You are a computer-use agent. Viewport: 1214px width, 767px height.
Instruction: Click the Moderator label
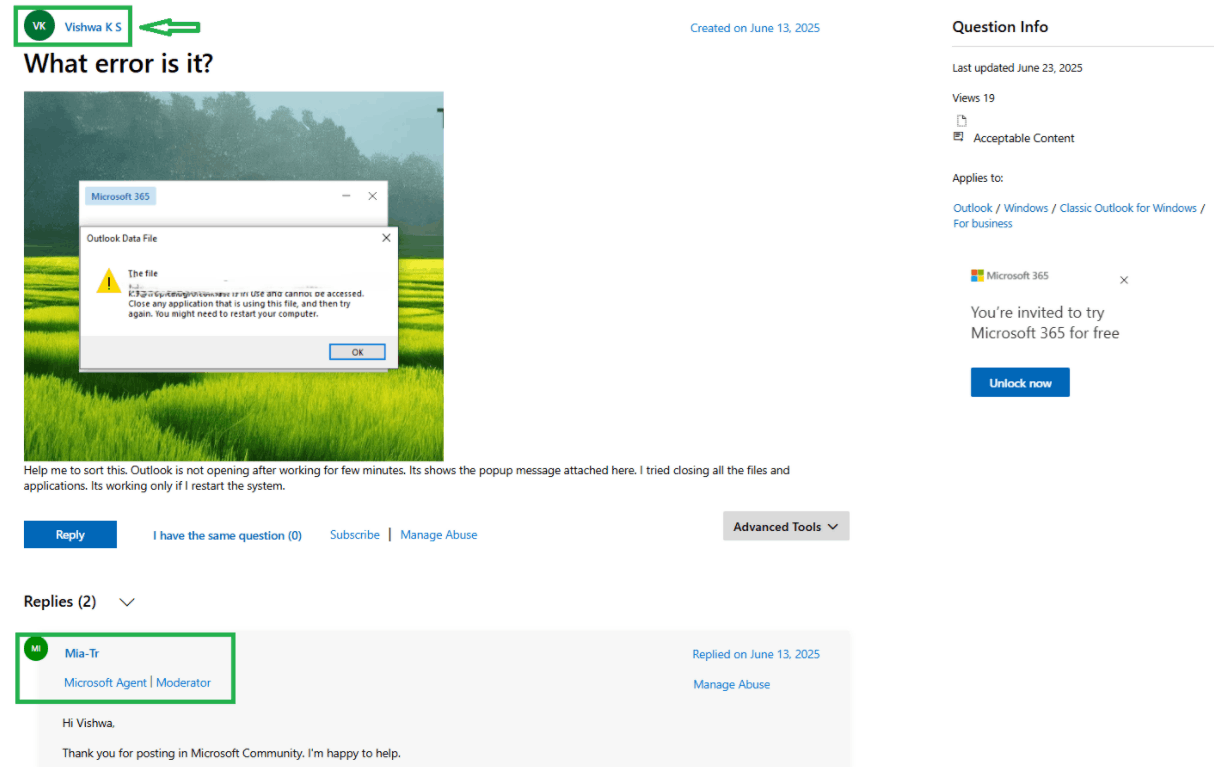tap(184, 683)
